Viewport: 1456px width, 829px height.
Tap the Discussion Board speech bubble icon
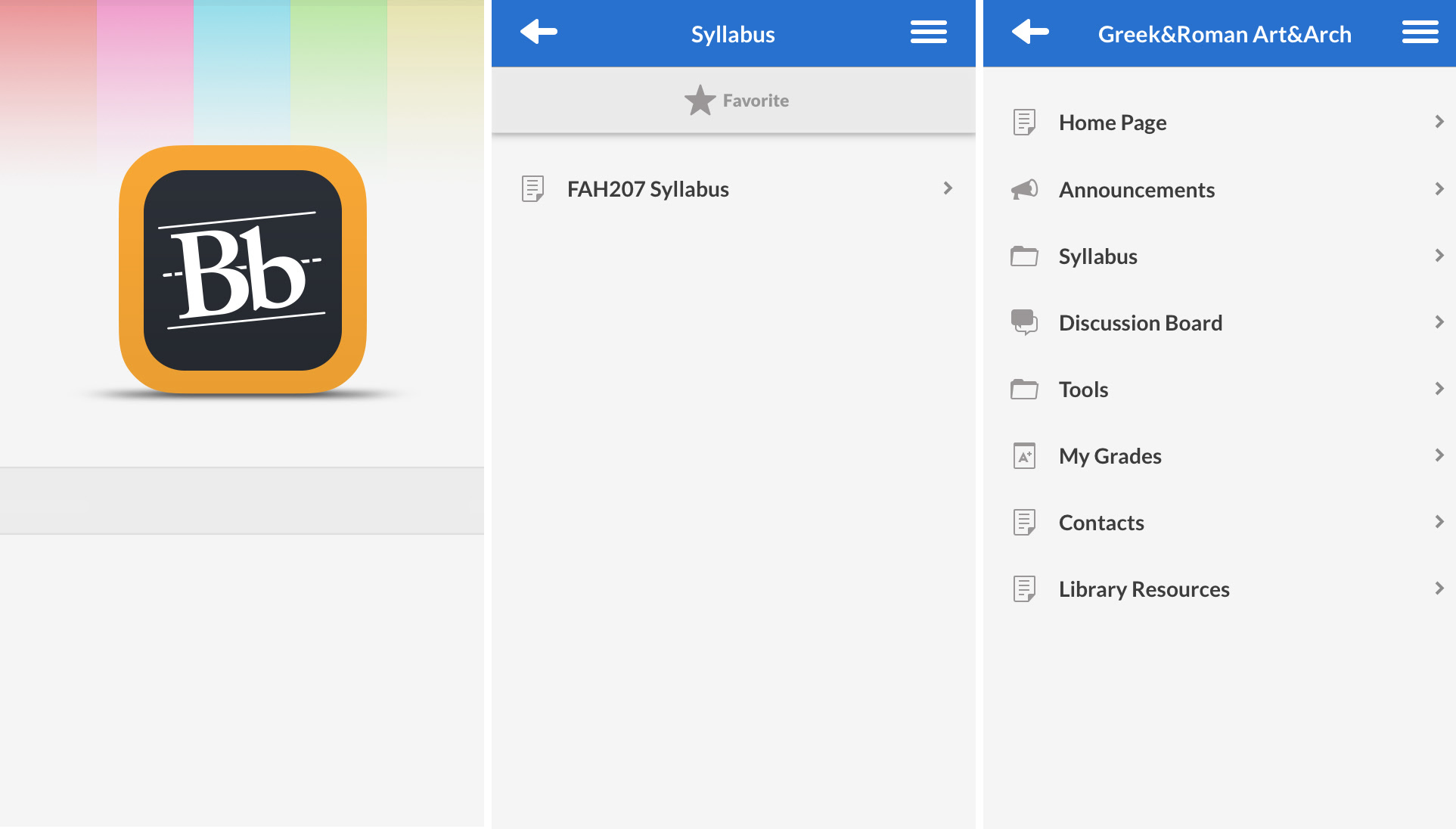(x=1024, y=322)
